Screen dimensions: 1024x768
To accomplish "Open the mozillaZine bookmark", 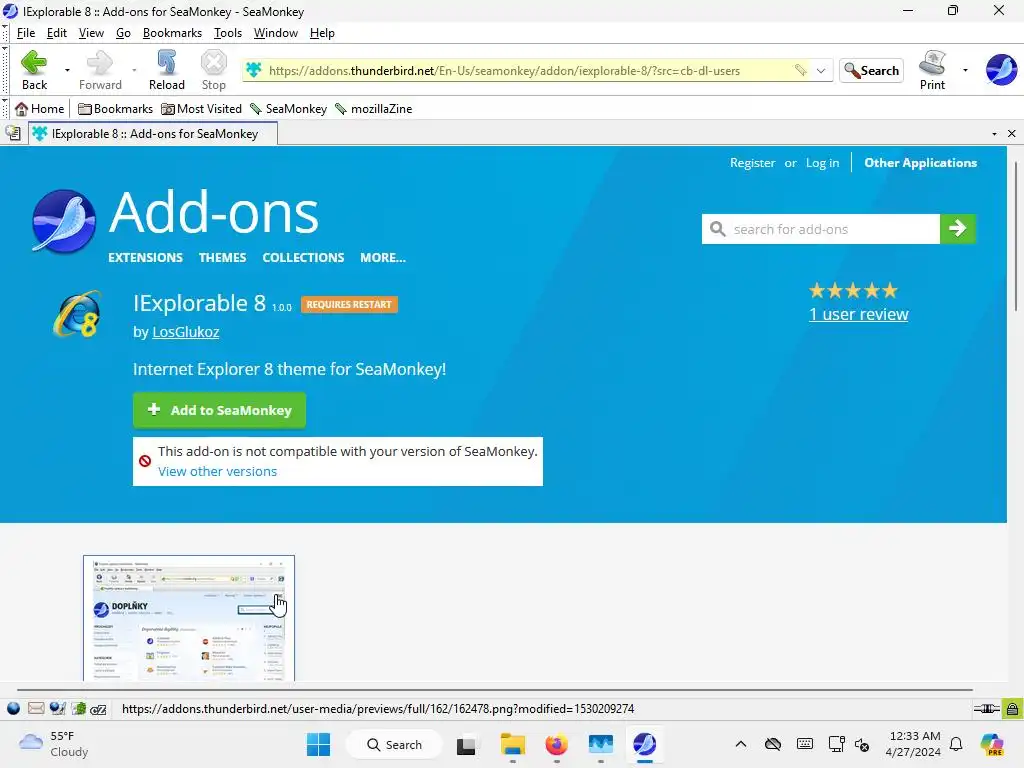I will (x=374, y=108).
